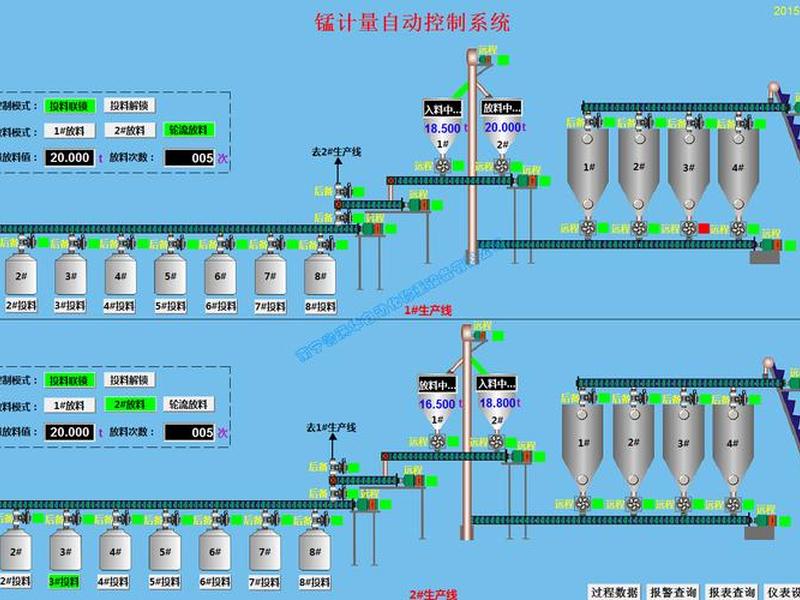
Task: Edit the 20.000 discharge value for 1#生产线
Action: (x=70, y=158)
